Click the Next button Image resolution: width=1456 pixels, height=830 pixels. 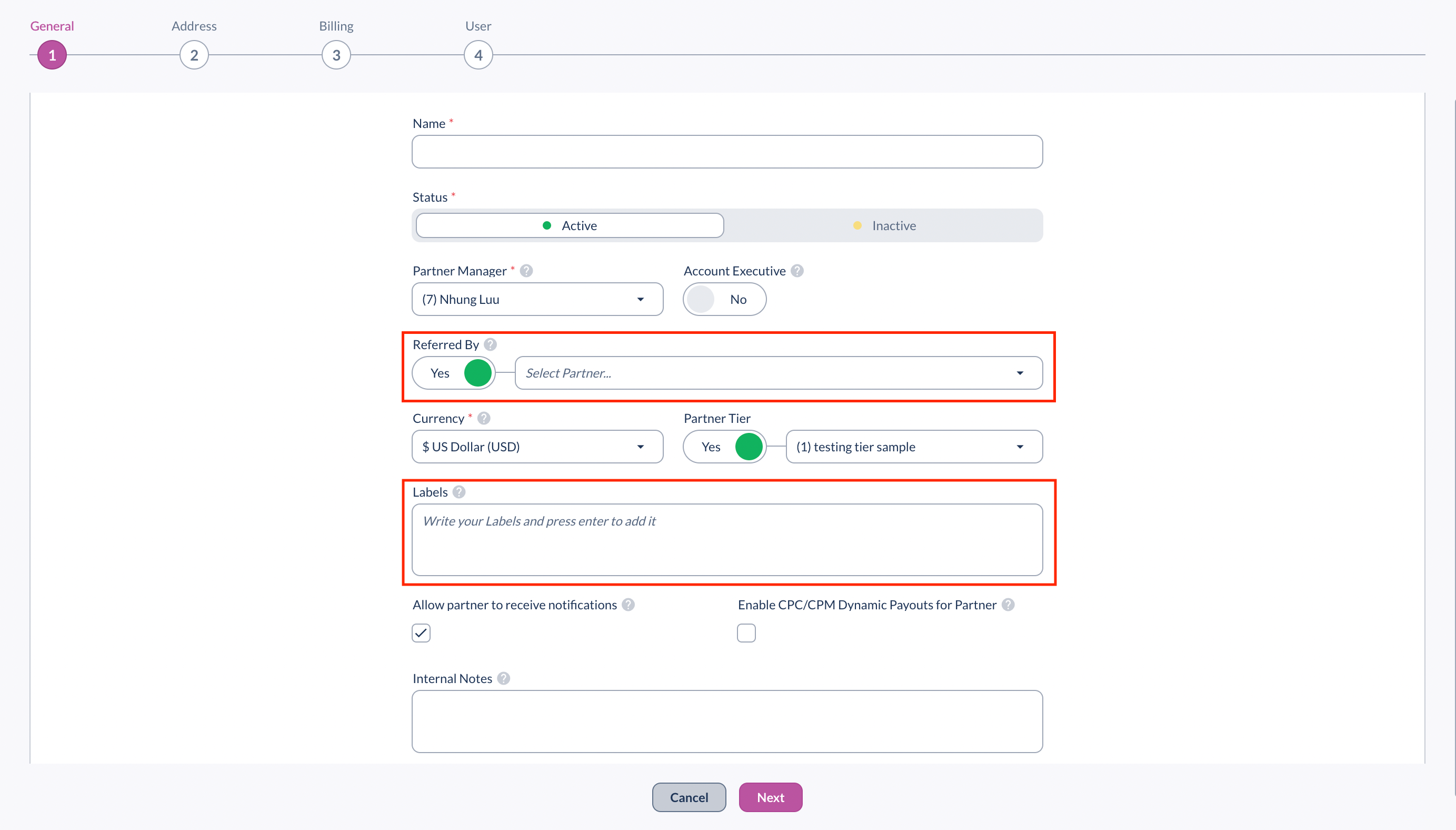point(770,797)
